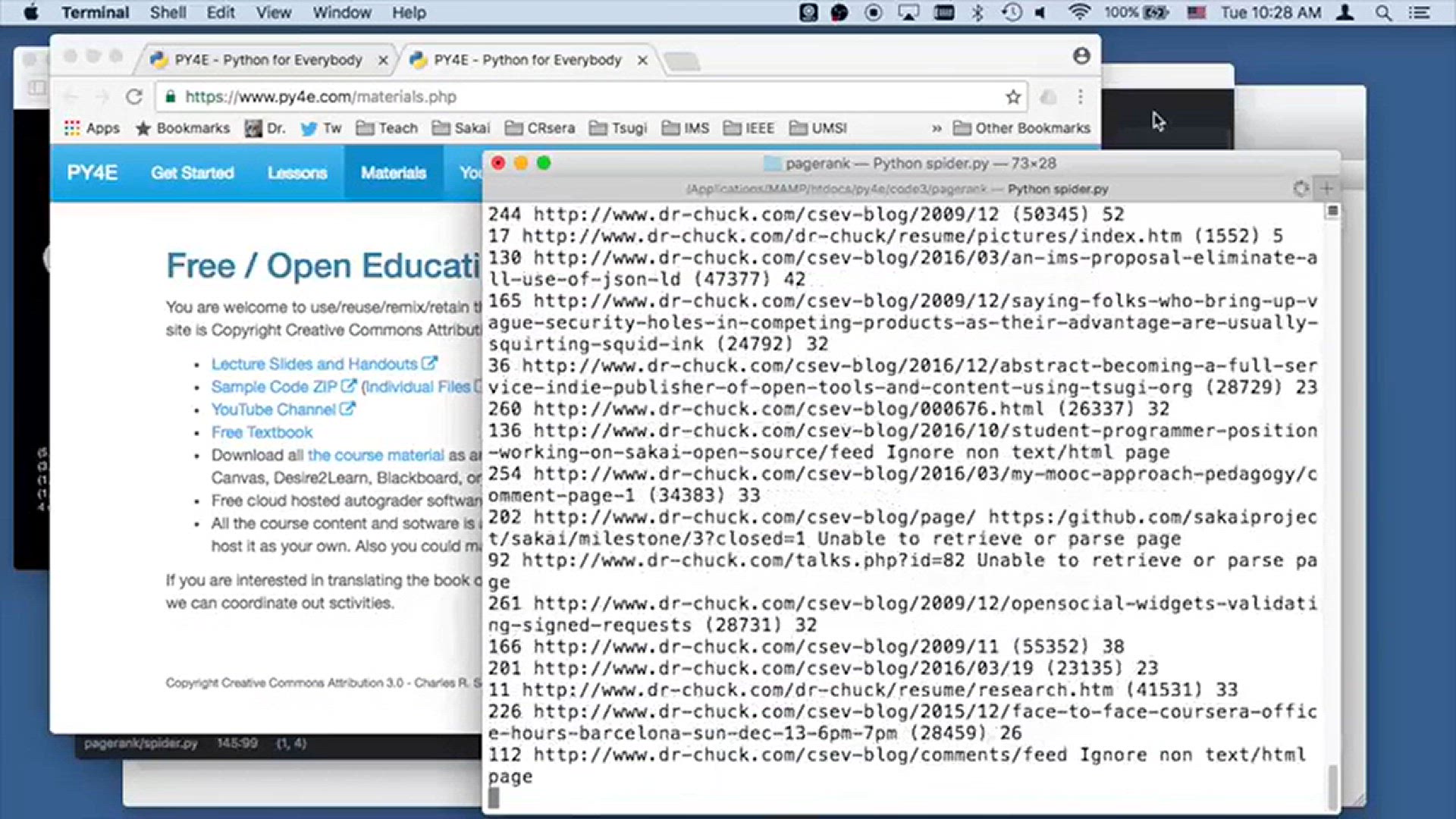Open the YouTube Channel link
1456x819 pixels.
282,409
